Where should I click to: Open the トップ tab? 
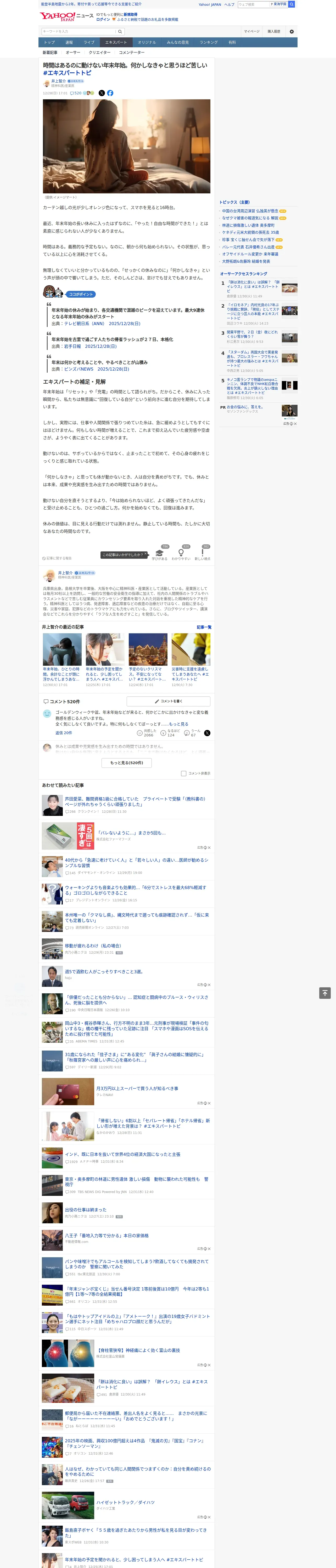click(x=49, y=43)
